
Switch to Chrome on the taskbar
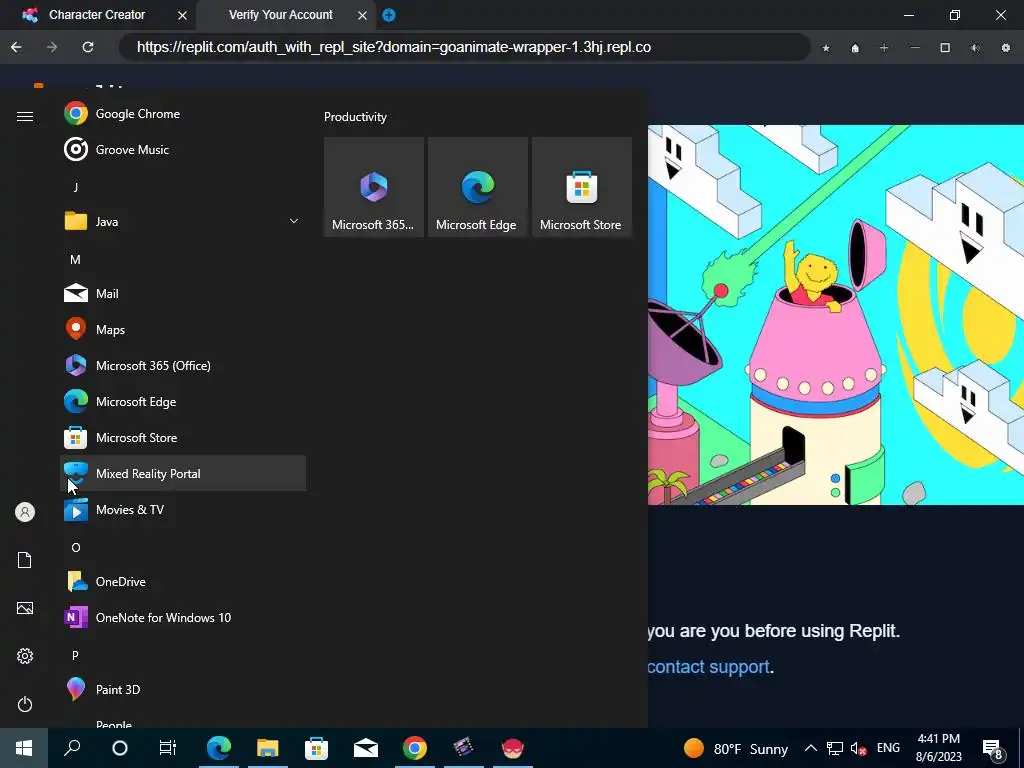(415, 748)
